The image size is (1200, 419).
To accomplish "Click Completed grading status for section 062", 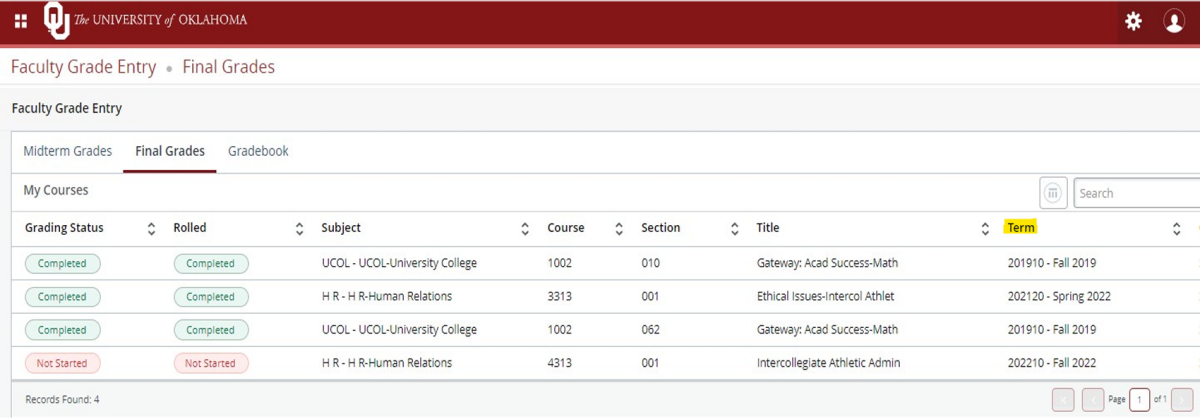I will click(62, 330).
